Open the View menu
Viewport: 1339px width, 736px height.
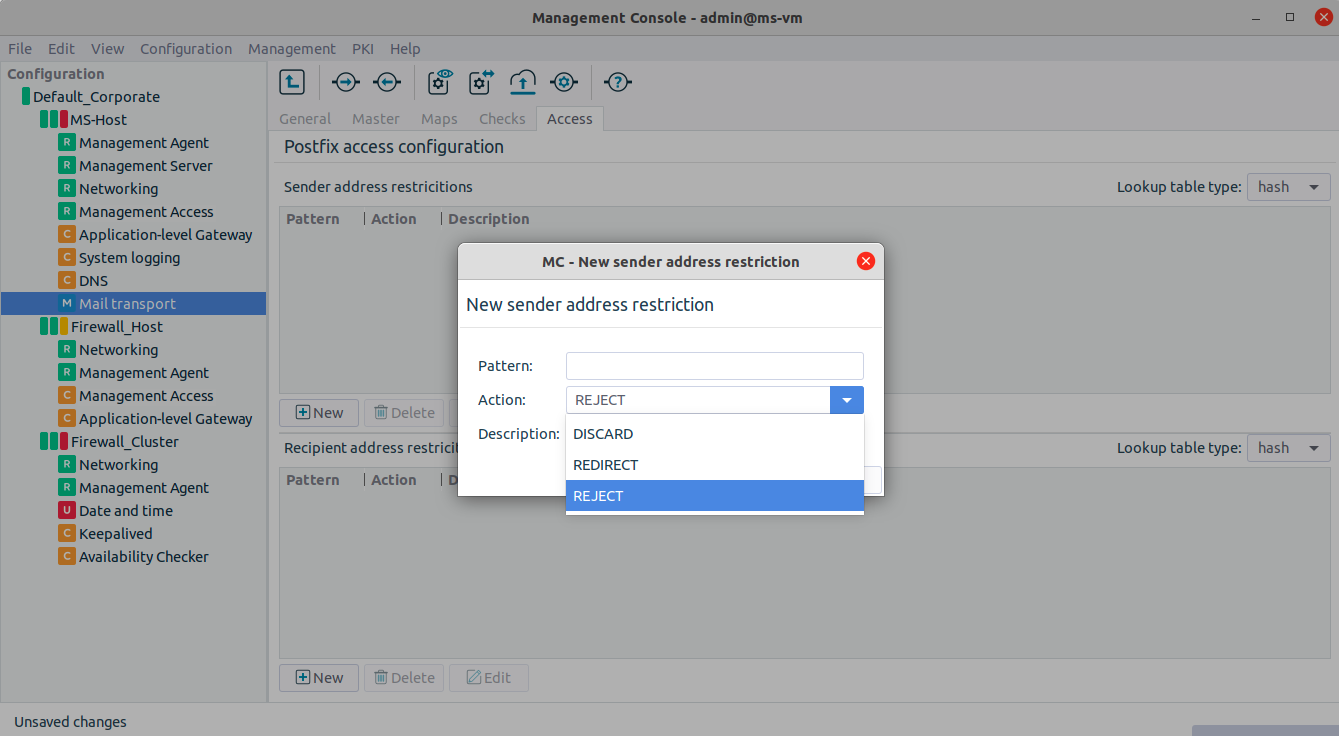point(107,48)
